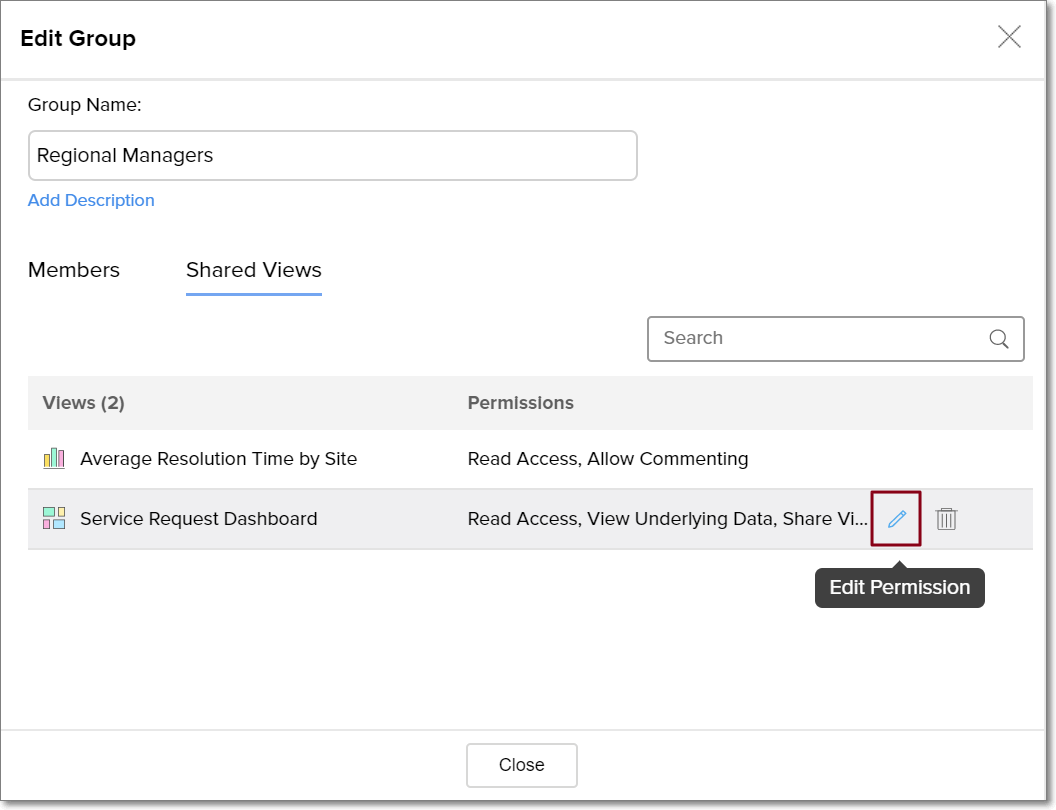Image resolution: width=1056 pixels, height=810 pixels.
Task: Select the Average Resolution Time by Site row
Action: pyautogui.click(x=218, y=459)
